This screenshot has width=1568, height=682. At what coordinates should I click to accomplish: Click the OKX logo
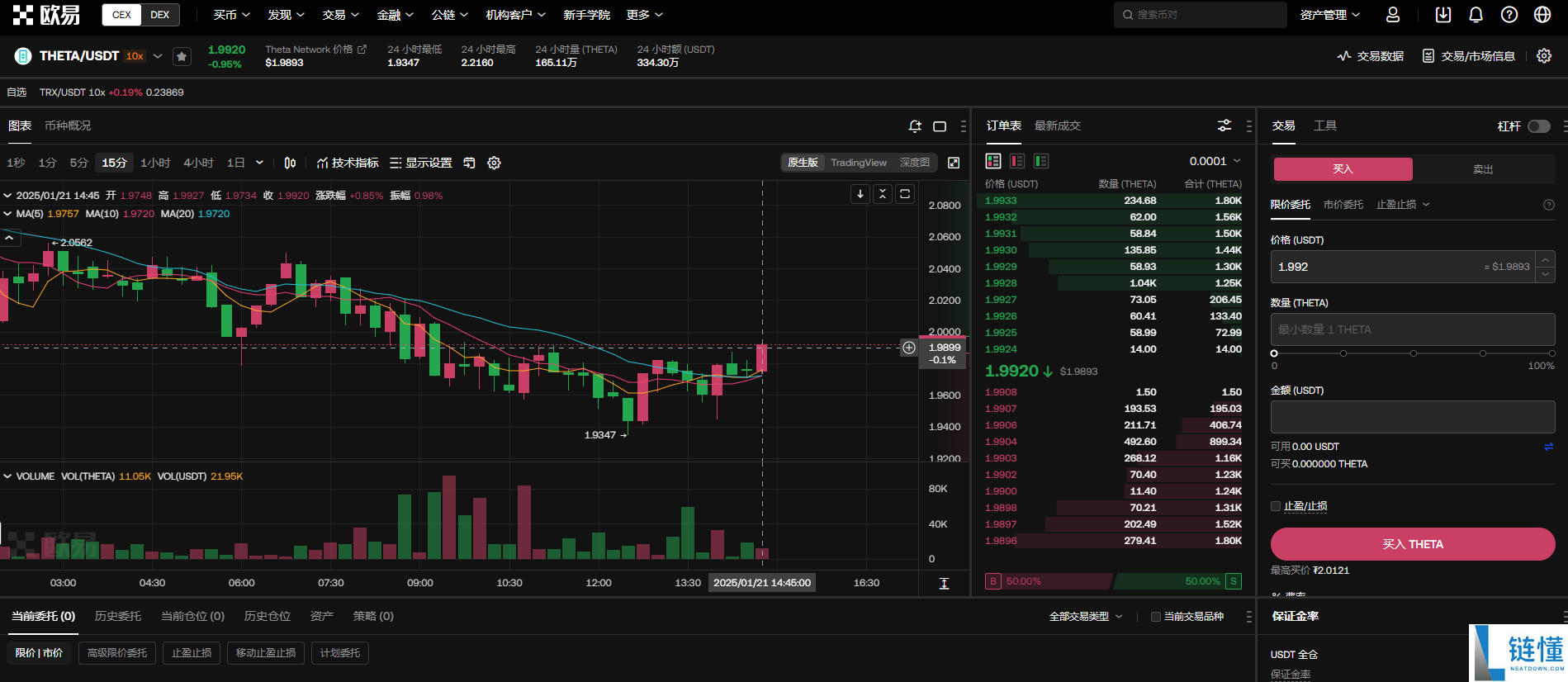tap(46, 15)
